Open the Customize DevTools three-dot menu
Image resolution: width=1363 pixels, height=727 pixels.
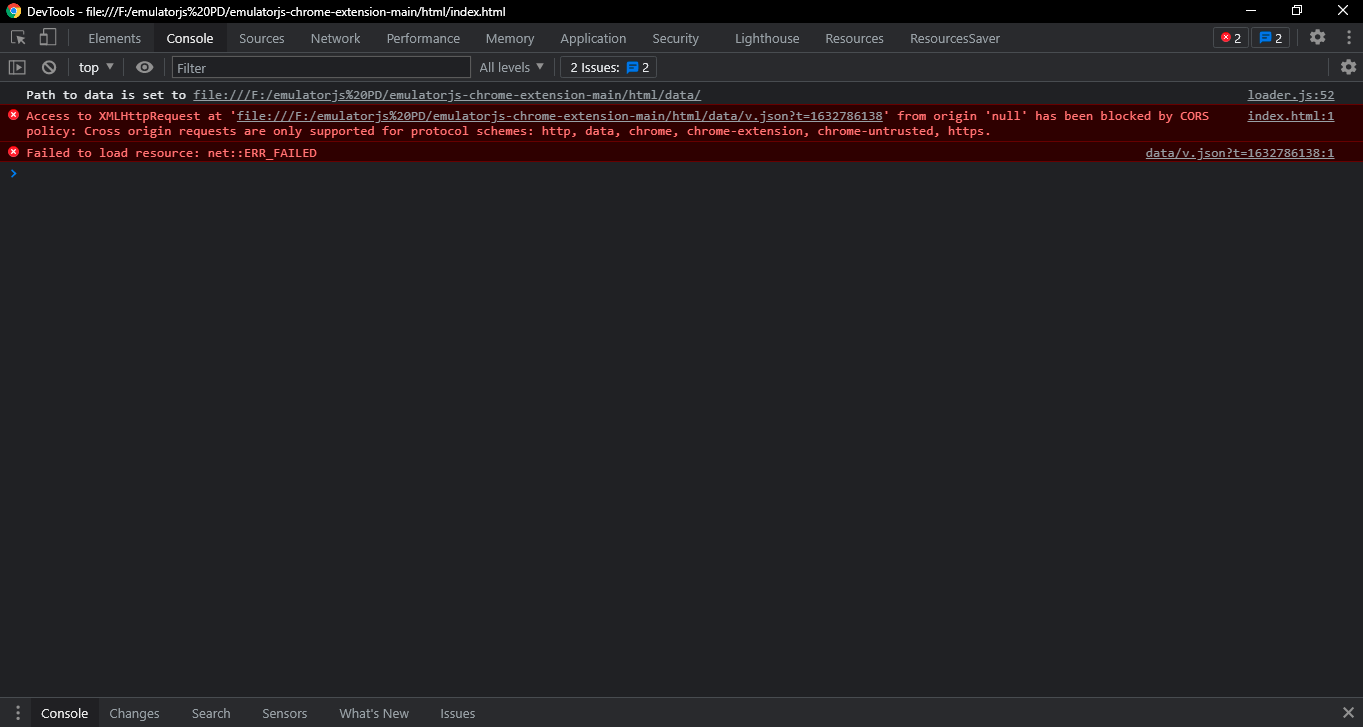click(x=1347, y=37)
